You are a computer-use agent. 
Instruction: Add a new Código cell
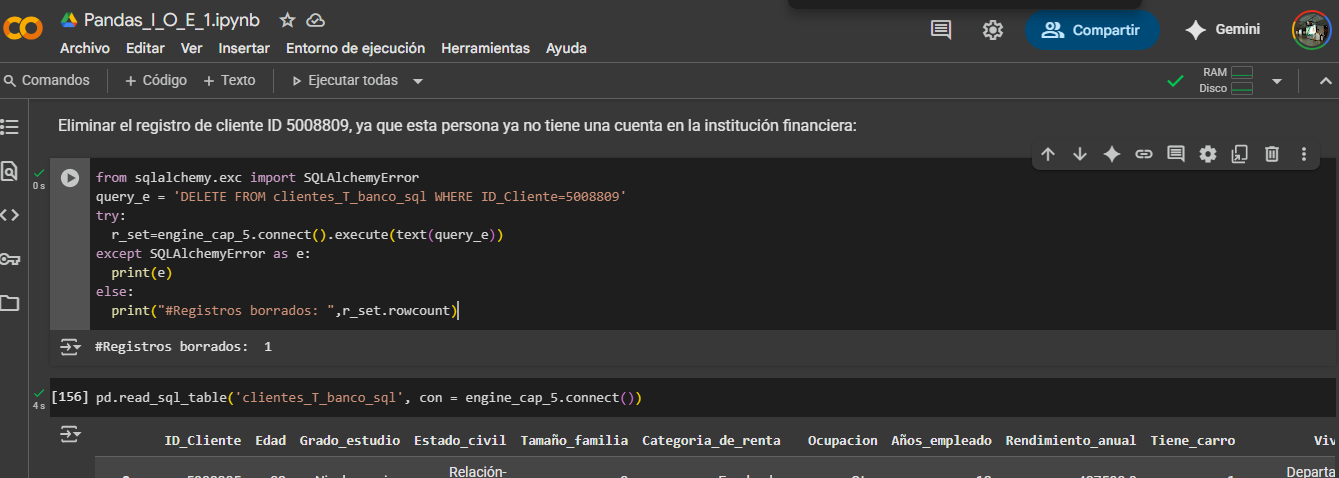point(156,80)
